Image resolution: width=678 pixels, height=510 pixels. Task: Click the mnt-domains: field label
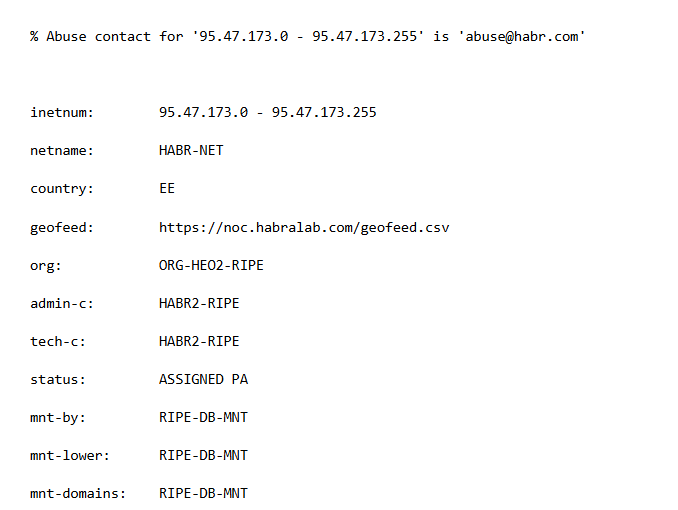click(x=78, y=494)
